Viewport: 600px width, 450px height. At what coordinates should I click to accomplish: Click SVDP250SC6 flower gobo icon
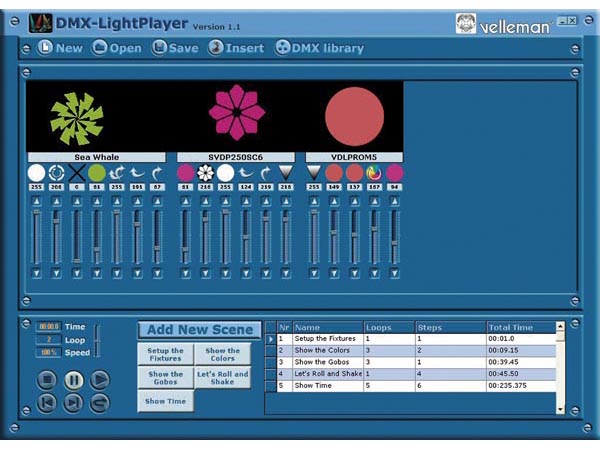[x=205, y=173]
